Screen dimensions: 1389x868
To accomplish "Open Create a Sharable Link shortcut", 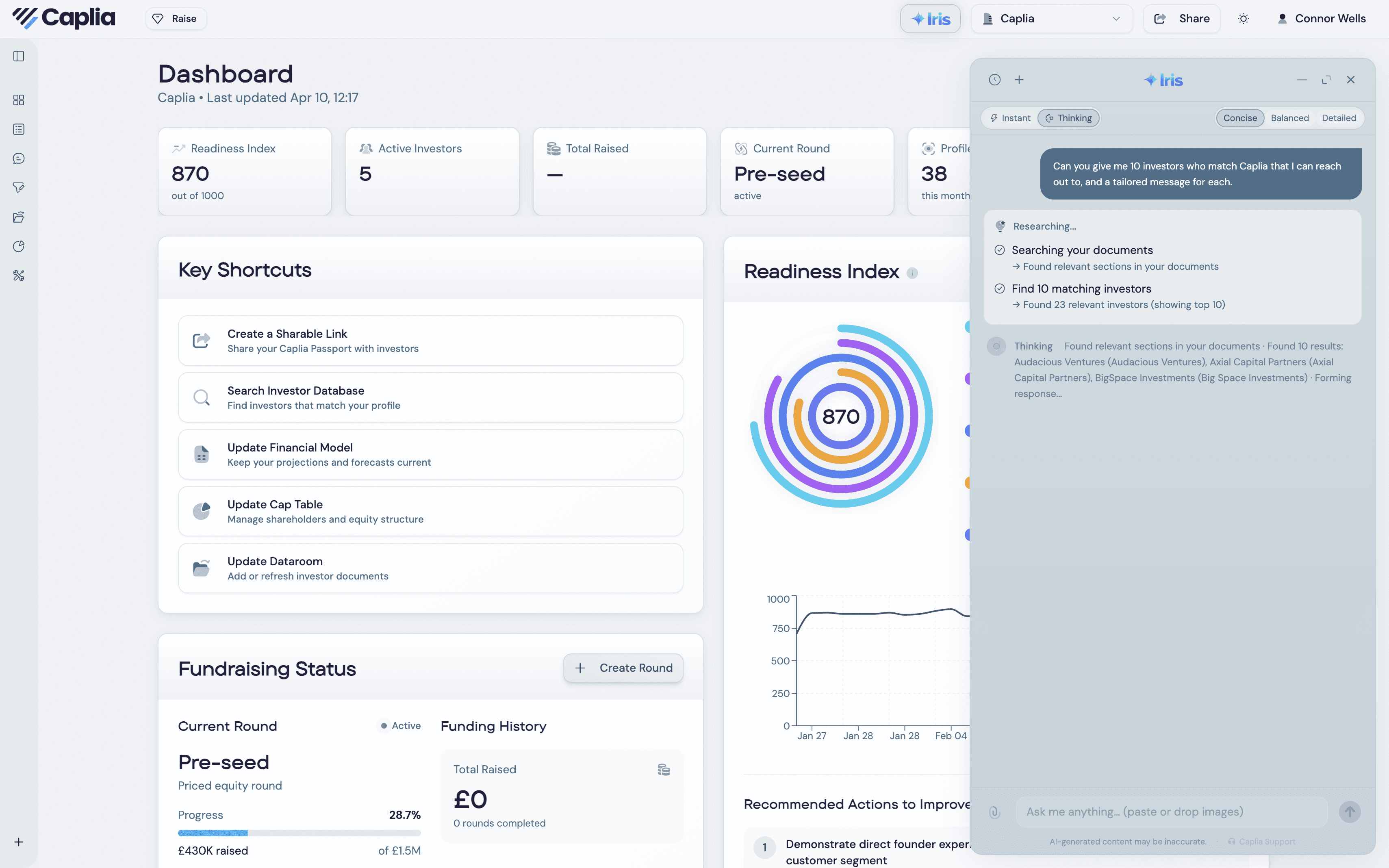I will (430, 341).
